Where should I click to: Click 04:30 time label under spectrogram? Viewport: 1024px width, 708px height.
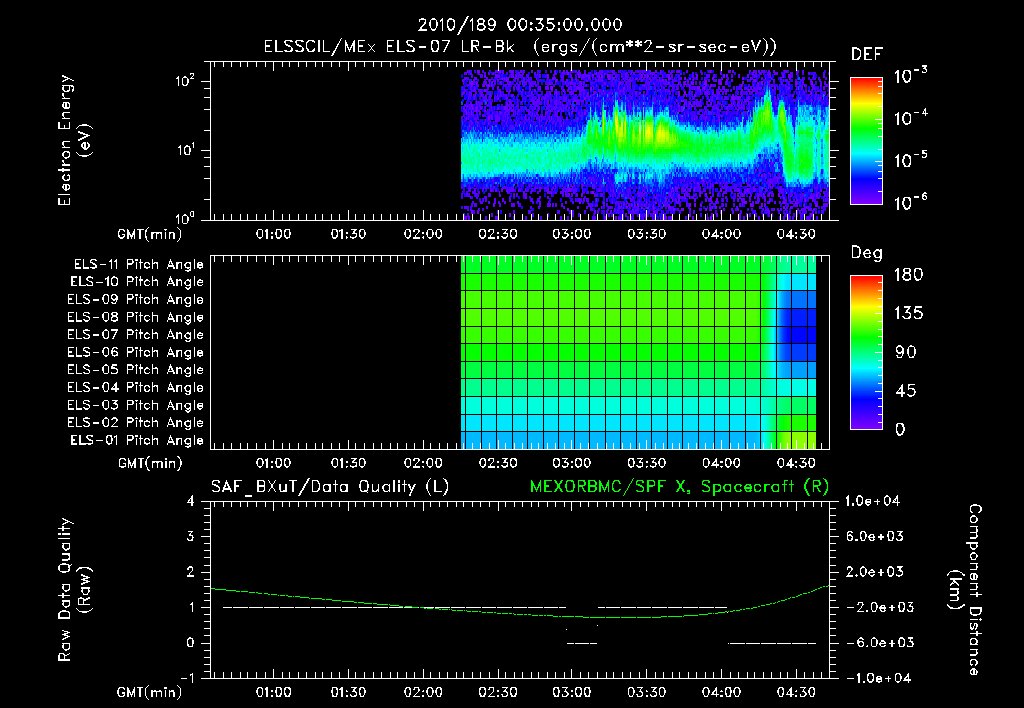(x=796, y=234)
